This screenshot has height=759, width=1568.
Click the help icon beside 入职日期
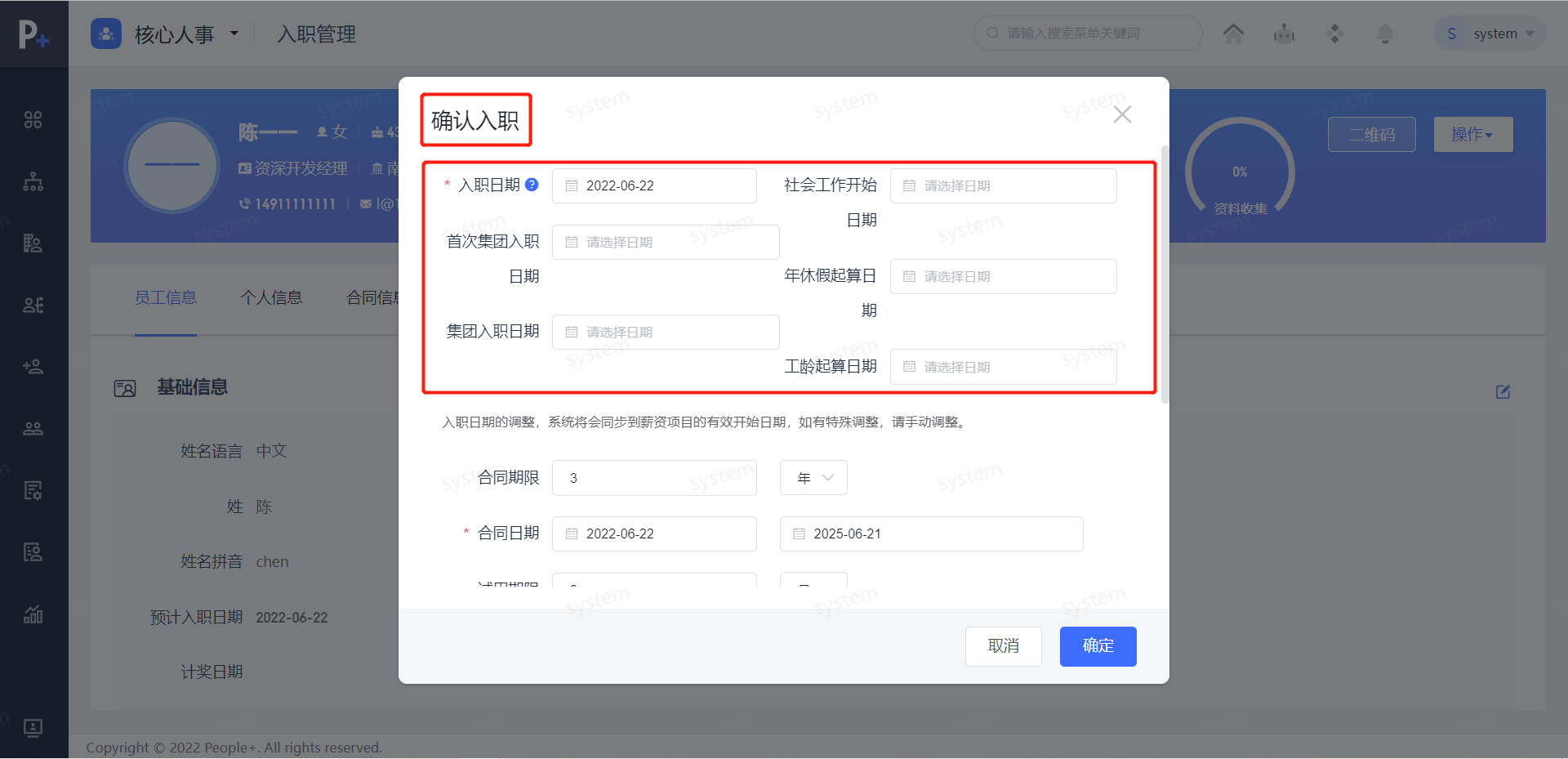point(532,185)
